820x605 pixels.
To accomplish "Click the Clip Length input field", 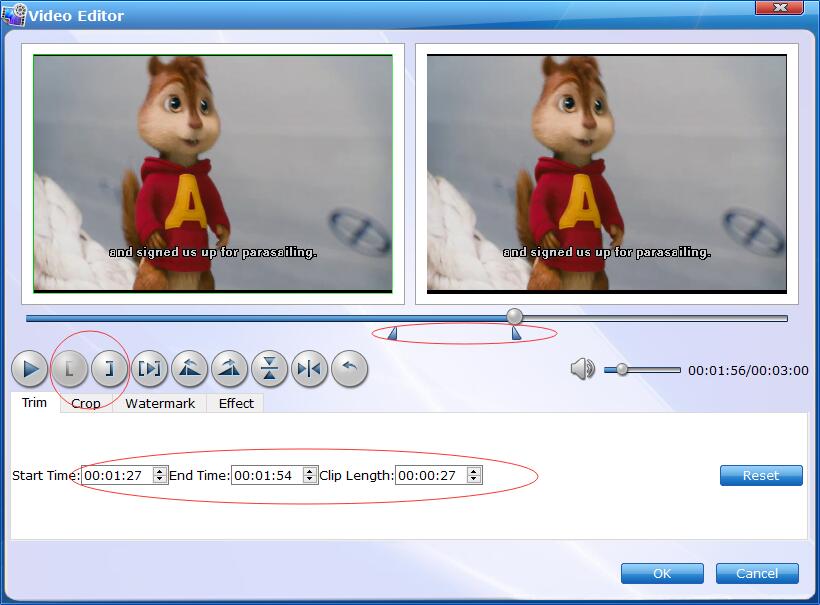I will tap(431, 475).
